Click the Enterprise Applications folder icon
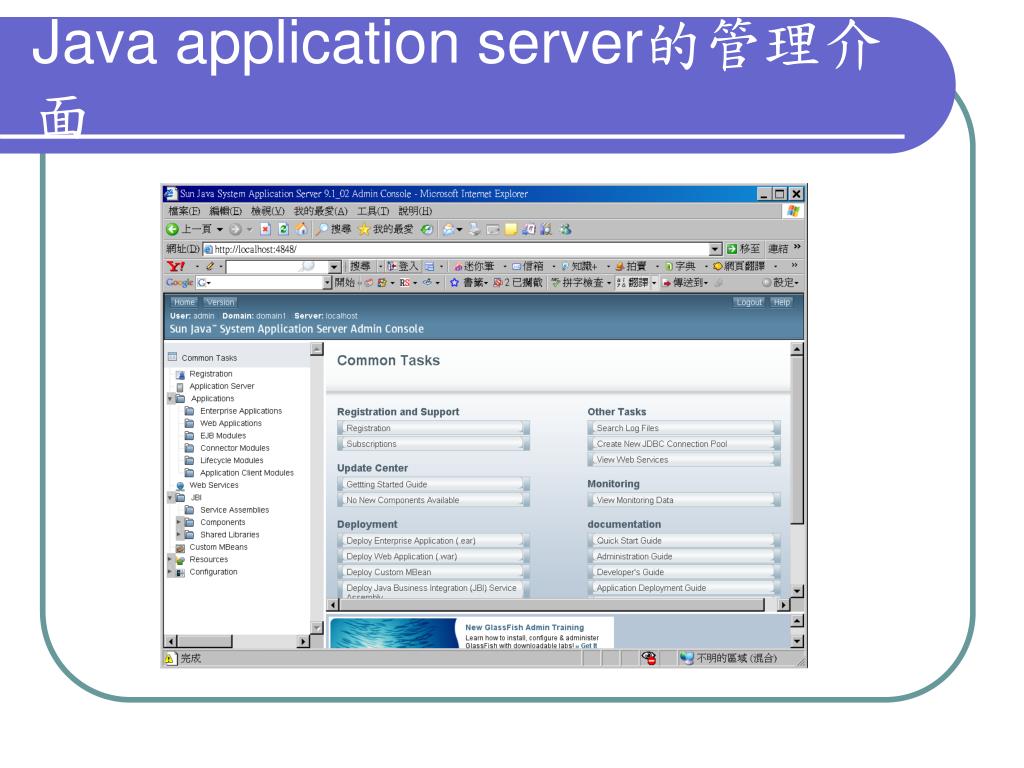Viewport: 1024px width, 768px height. coord(189,411)
